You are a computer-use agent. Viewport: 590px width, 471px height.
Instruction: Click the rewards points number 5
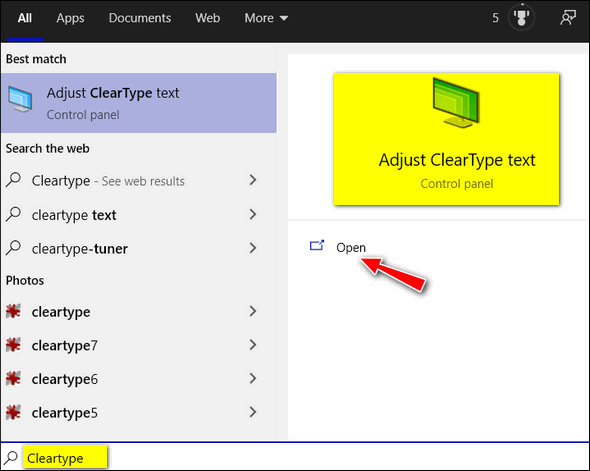click(496, 18)
